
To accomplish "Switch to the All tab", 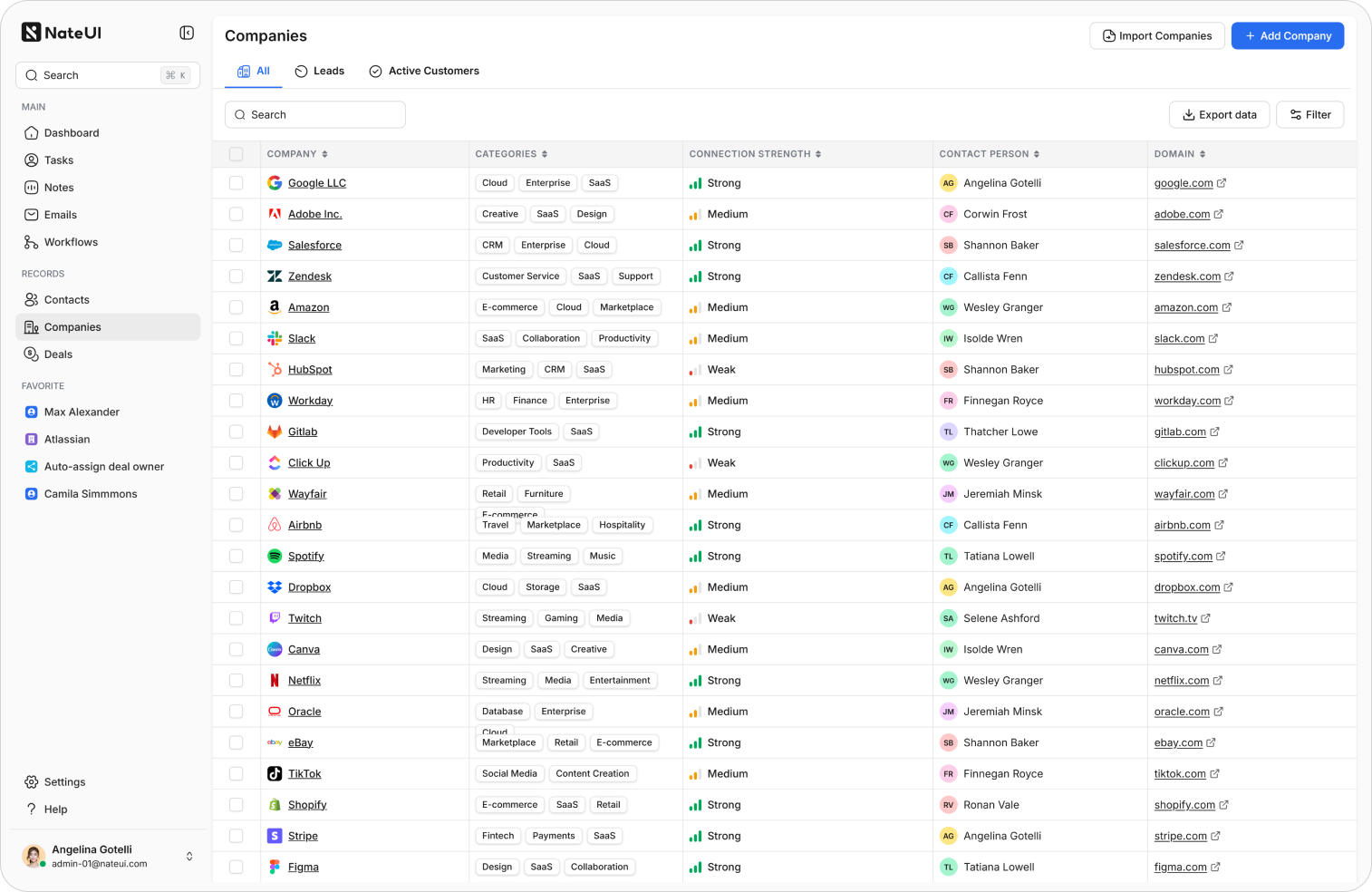I will [254, 71].
